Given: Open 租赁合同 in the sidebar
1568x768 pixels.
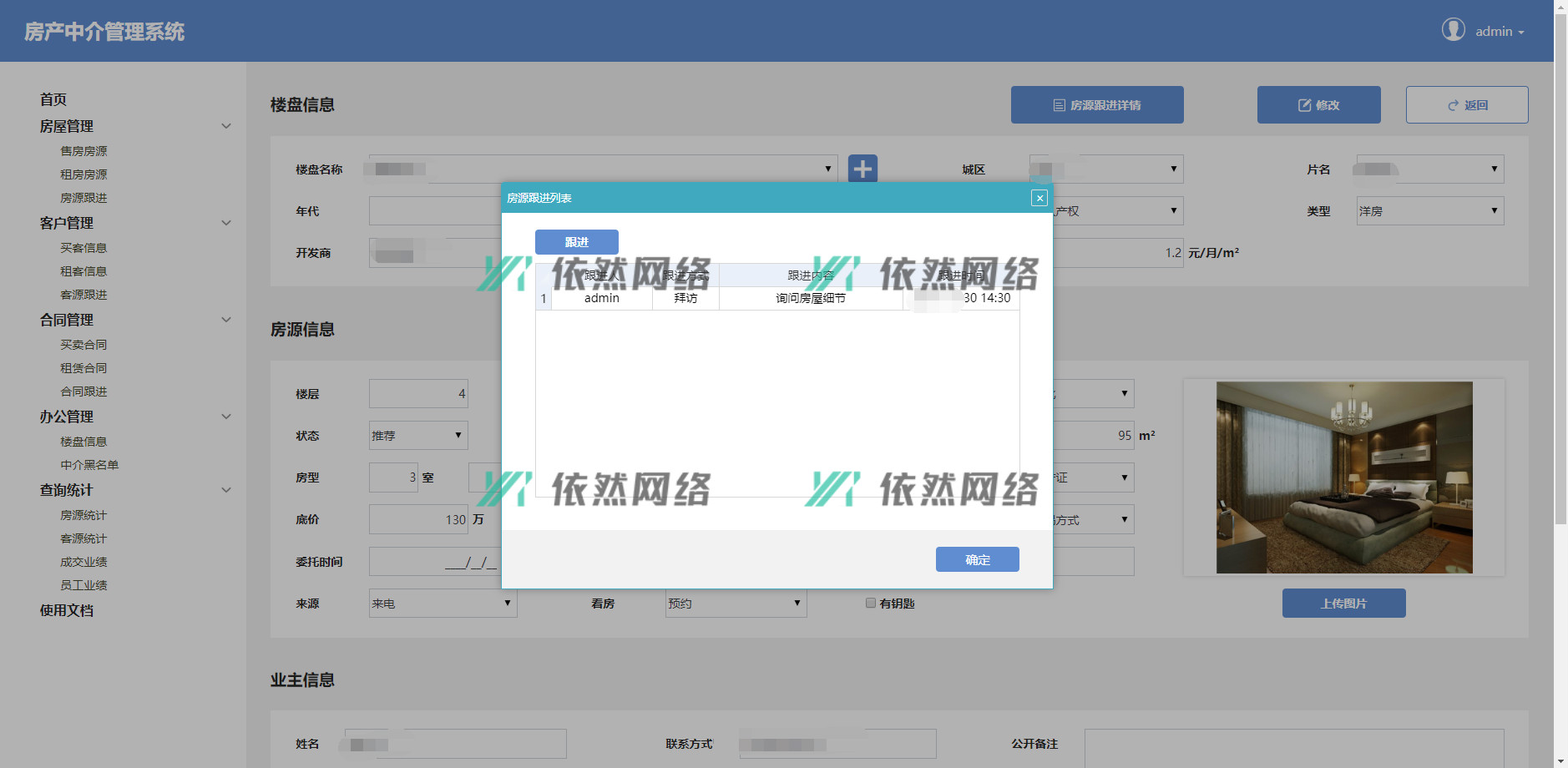Looking at the screenshot, I should [83, 368].
